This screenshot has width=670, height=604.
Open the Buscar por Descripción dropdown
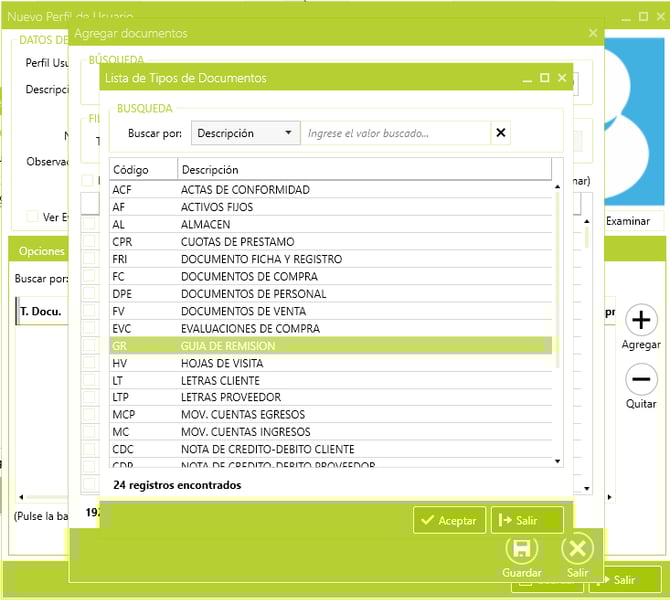pos(245,133)
